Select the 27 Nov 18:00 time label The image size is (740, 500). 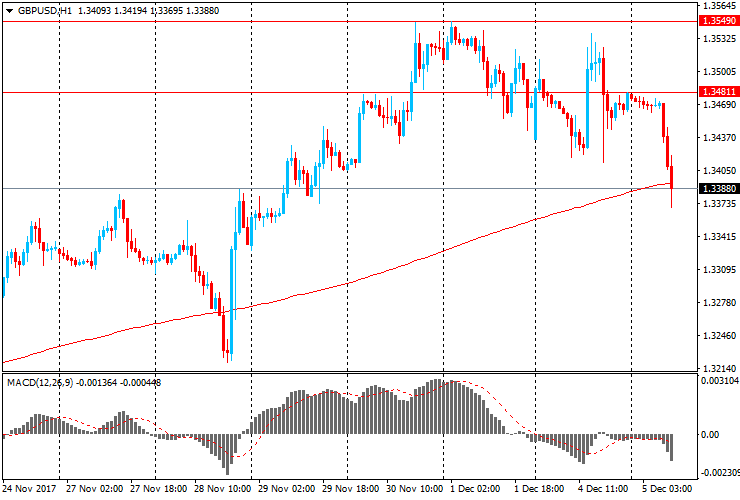(x=159, y=489)
